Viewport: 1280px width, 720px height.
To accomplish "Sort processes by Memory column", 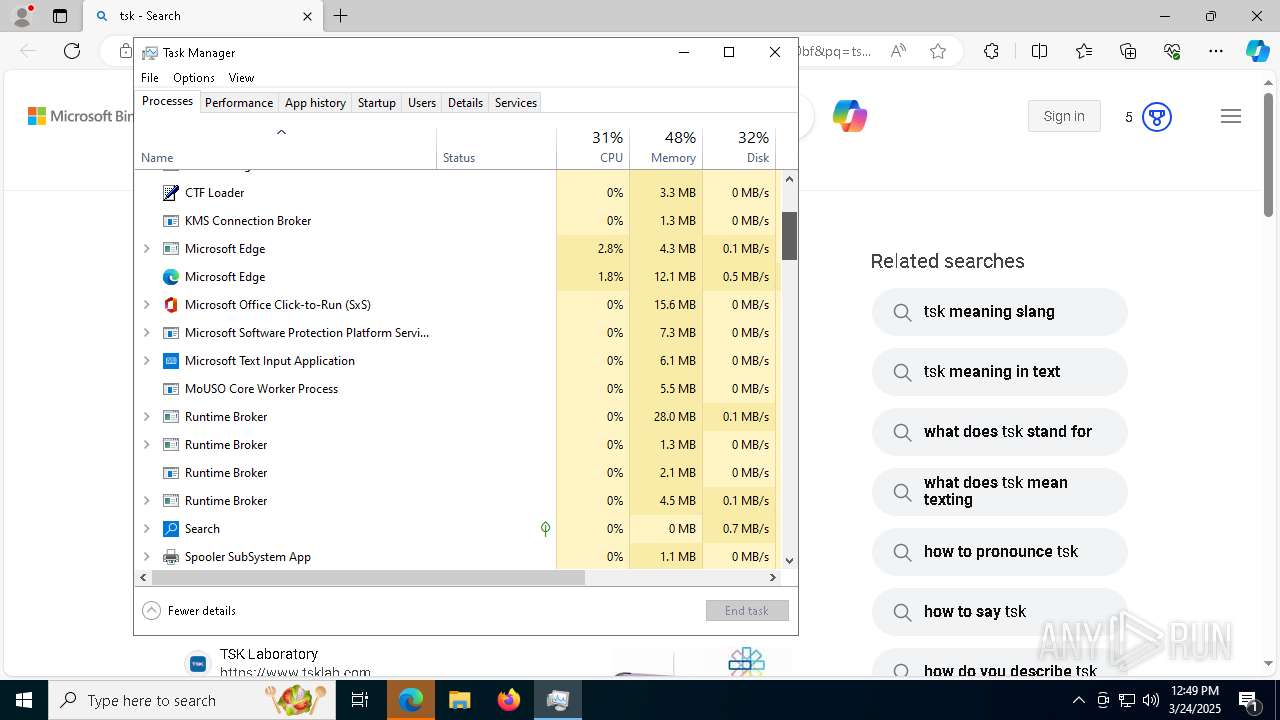I will pyautogui.click(x=666, y=147).
